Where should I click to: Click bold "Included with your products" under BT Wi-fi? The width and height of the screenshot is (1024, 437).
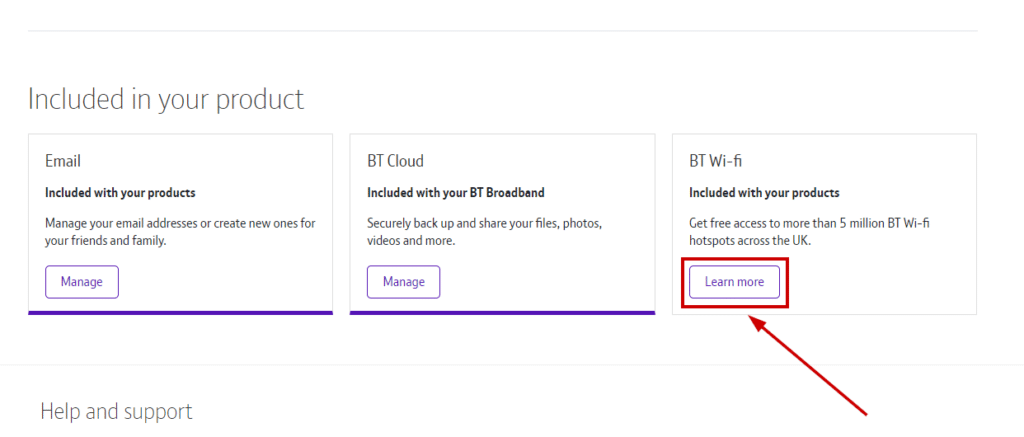coord(764,193)
